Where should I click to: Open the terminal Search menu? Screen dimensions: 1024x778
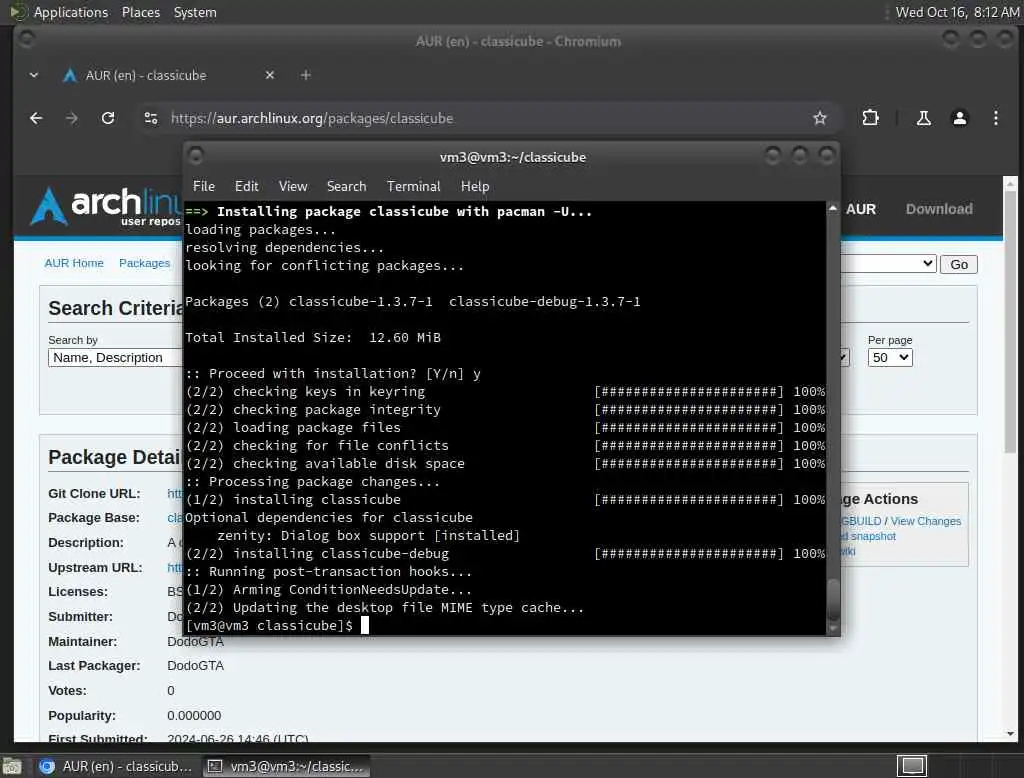pos(346,186)
